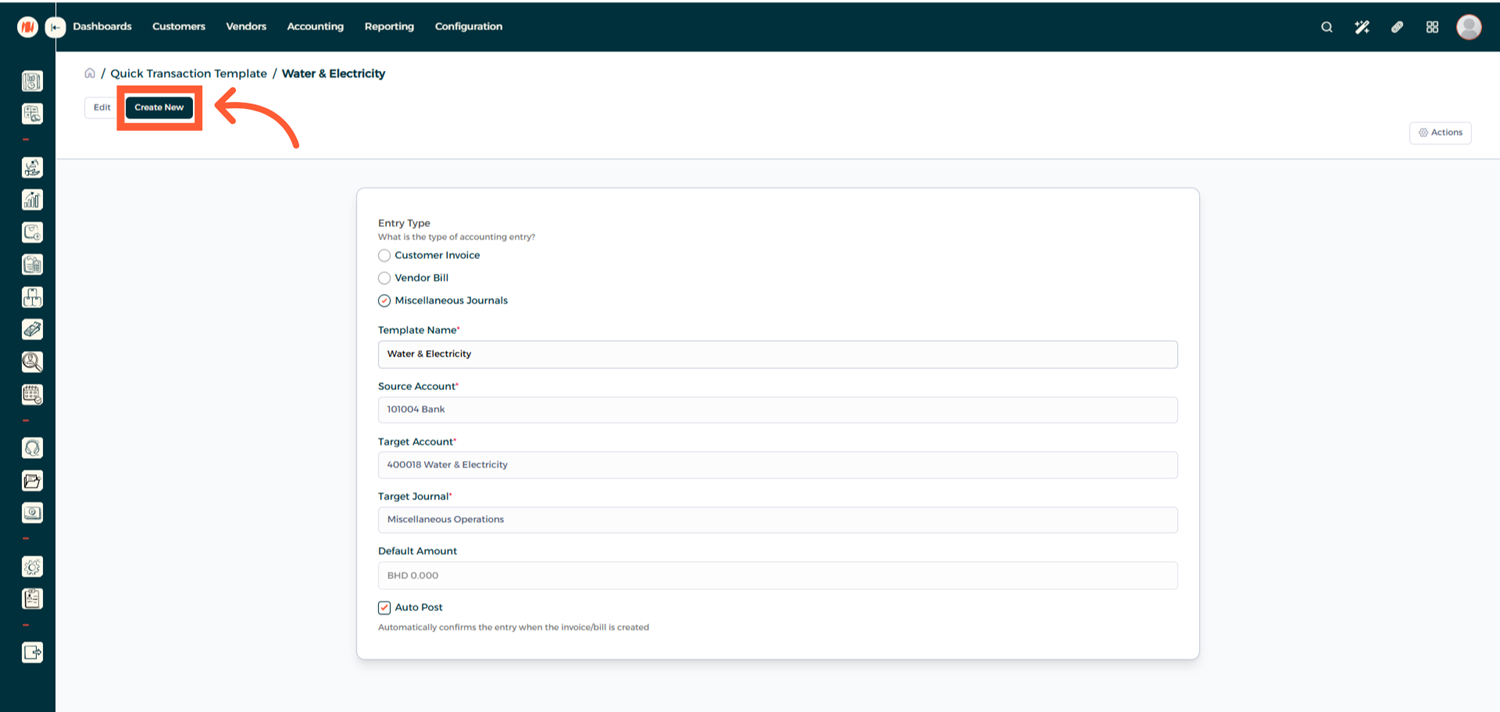
Task: Uncheck the Auto Post checkbox
Action: tap(384, 608)
